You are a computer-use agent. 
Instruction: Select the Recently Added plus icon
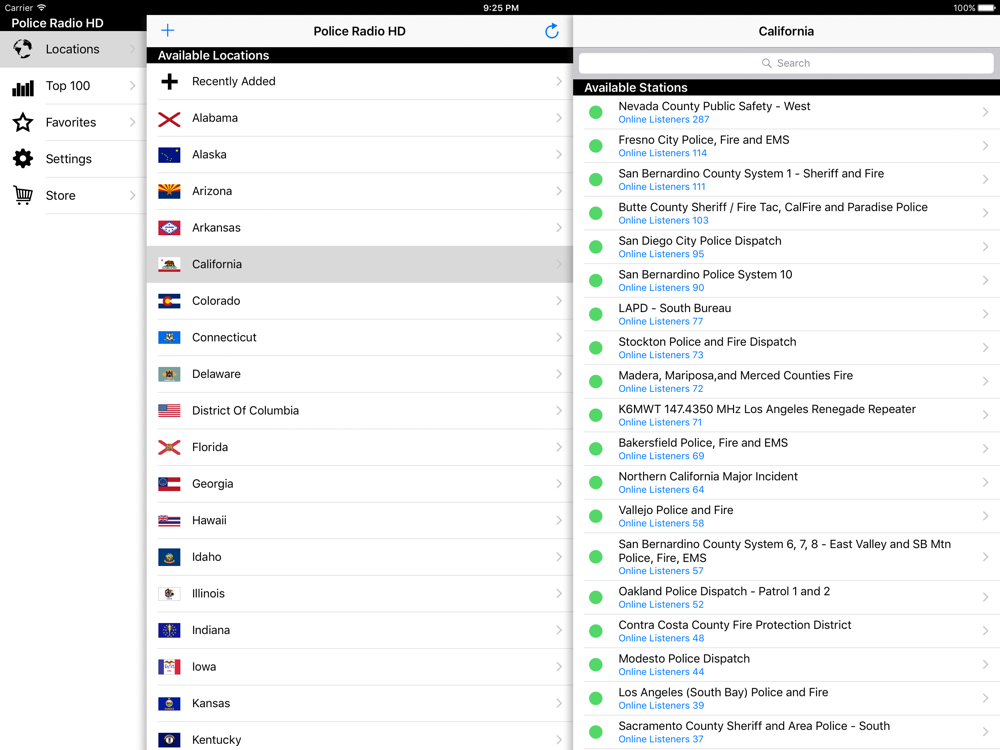click(169, 82)
